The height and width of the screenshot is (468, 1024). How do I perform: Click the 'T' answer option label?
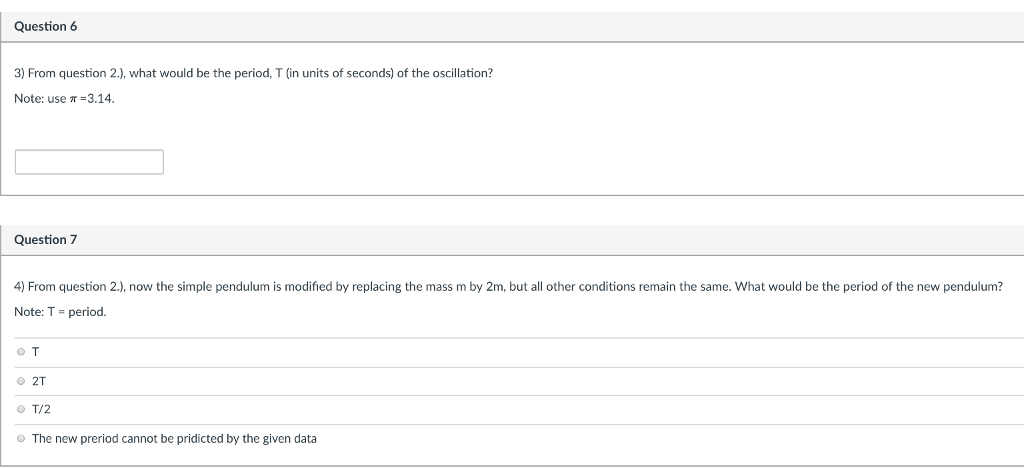pyautogui.click(x=36, y=352)
